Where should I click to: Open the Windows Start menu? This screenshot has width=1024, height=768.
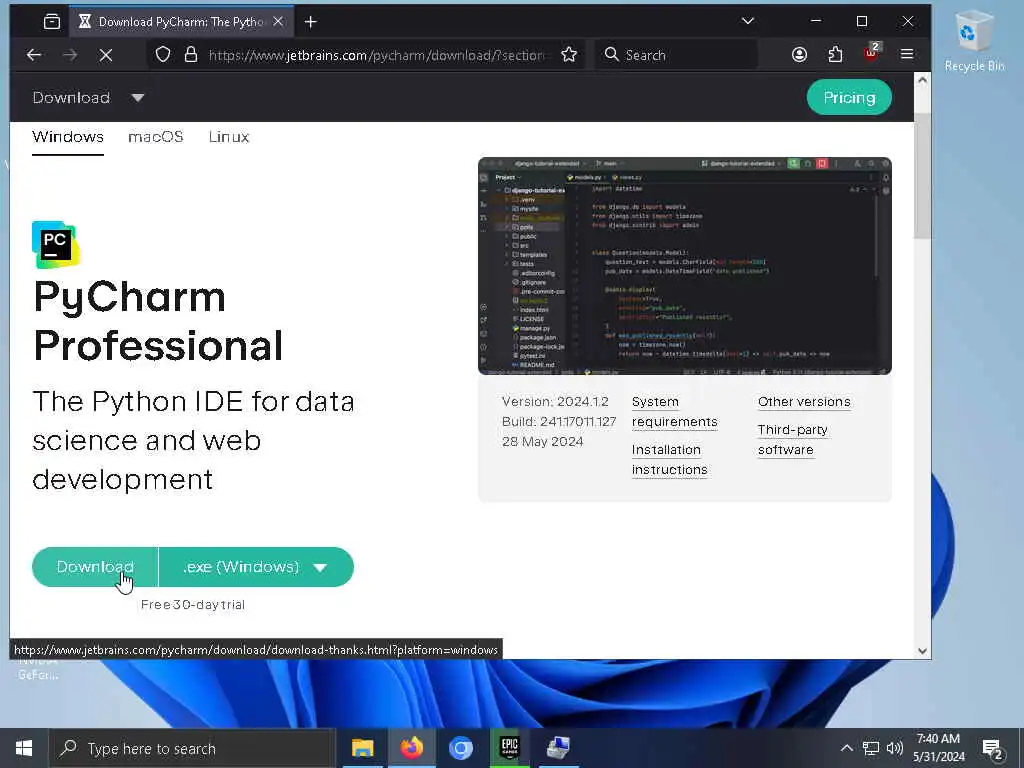[x=24, y=748]
